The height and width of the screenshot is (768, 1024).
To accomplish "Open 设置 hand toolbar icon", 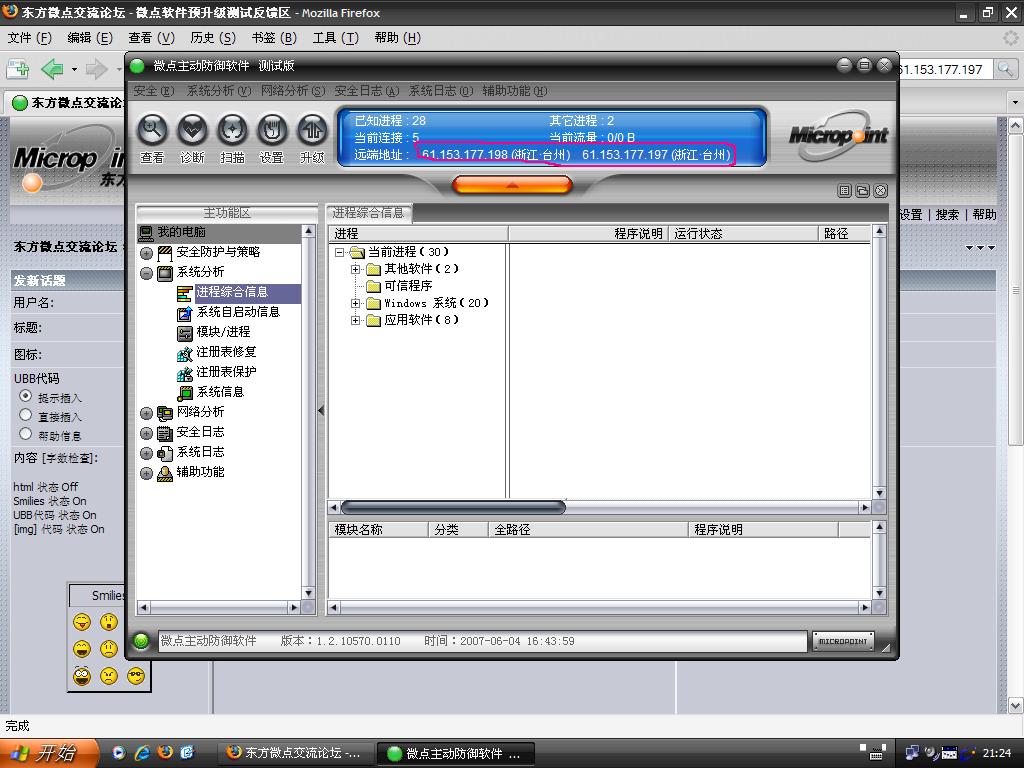I will 272,130.
